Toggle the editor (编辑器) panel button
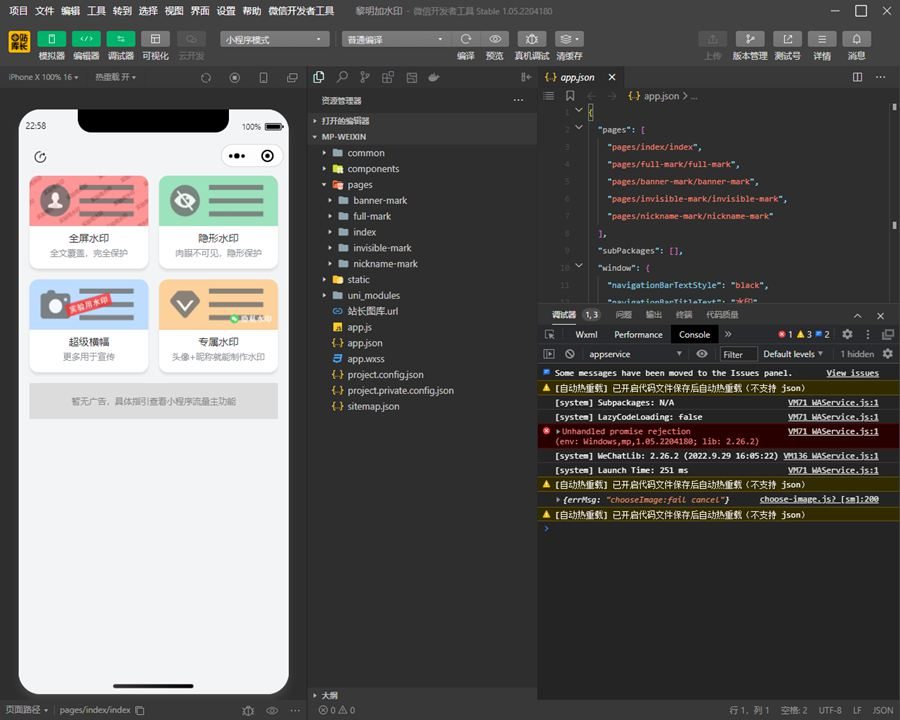The width and height of the screenshot is (900, 720). 86,39
